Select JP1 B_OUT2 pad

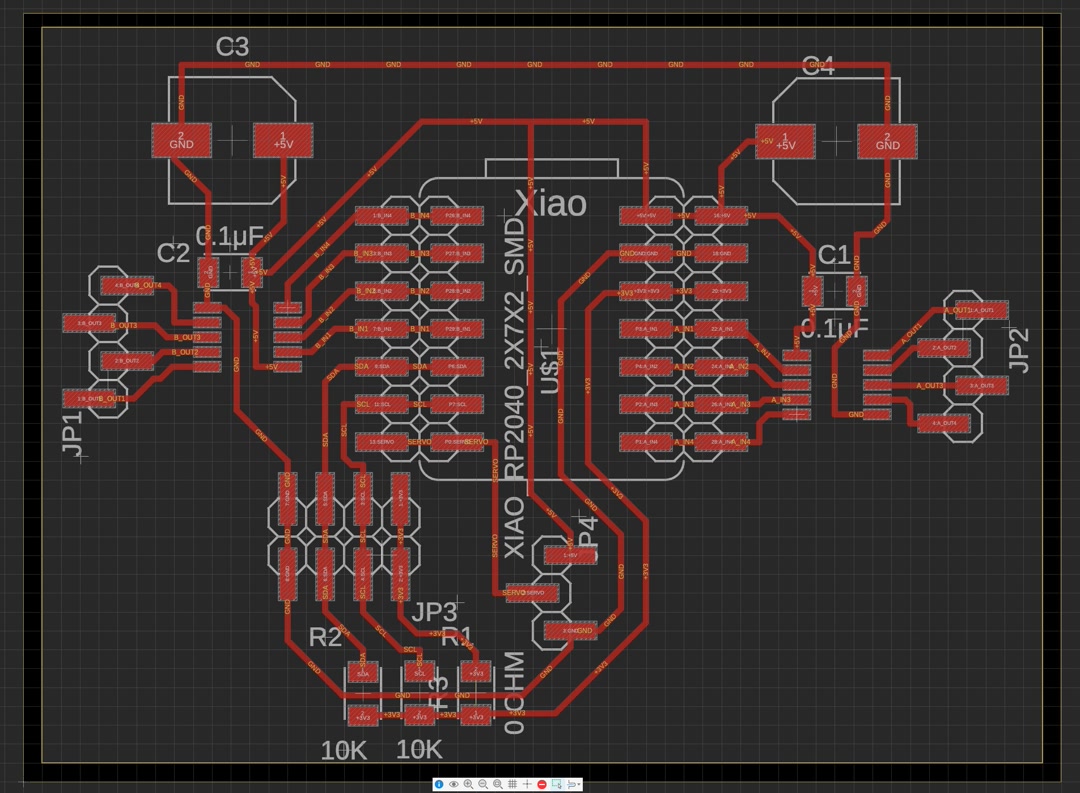click(x=127, y=360)
